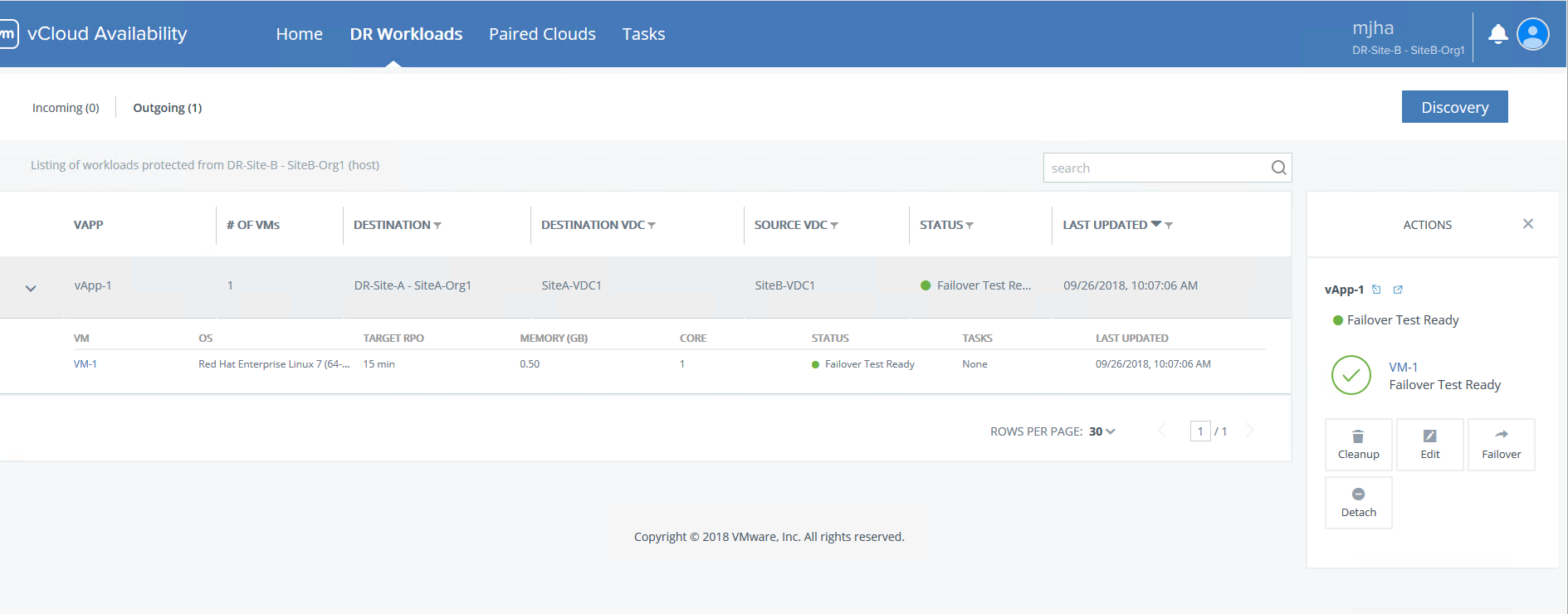Click the Cleanup trash action

point(1358,445)
